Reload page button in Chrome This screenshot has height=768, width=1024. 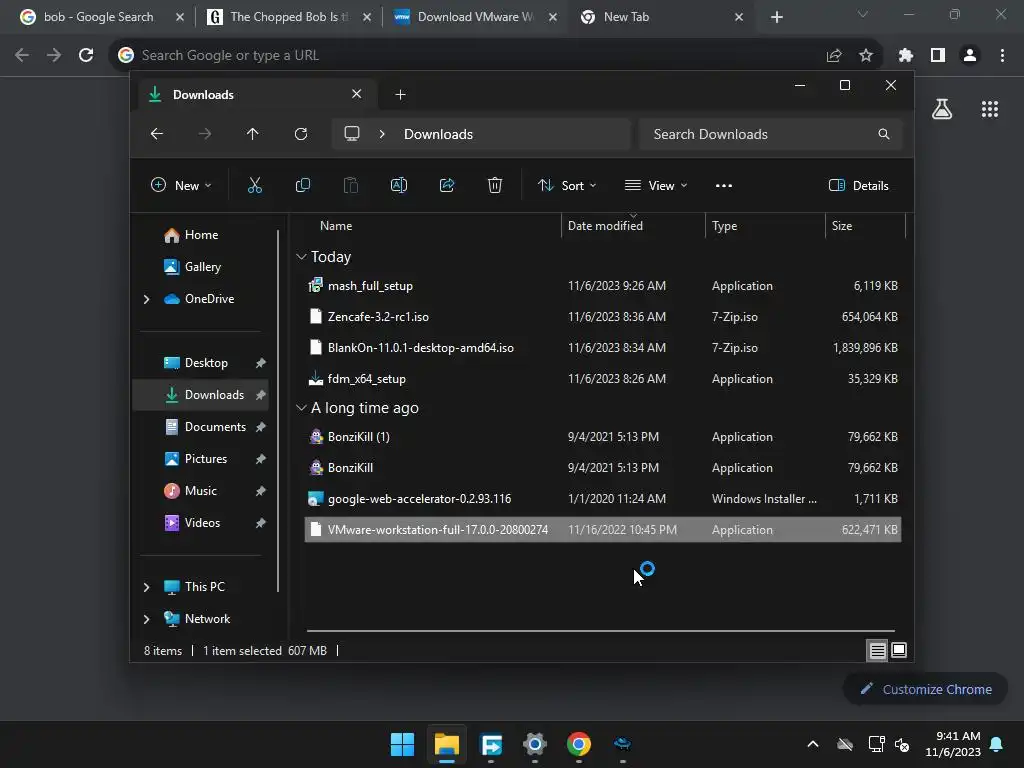(86, 56)
